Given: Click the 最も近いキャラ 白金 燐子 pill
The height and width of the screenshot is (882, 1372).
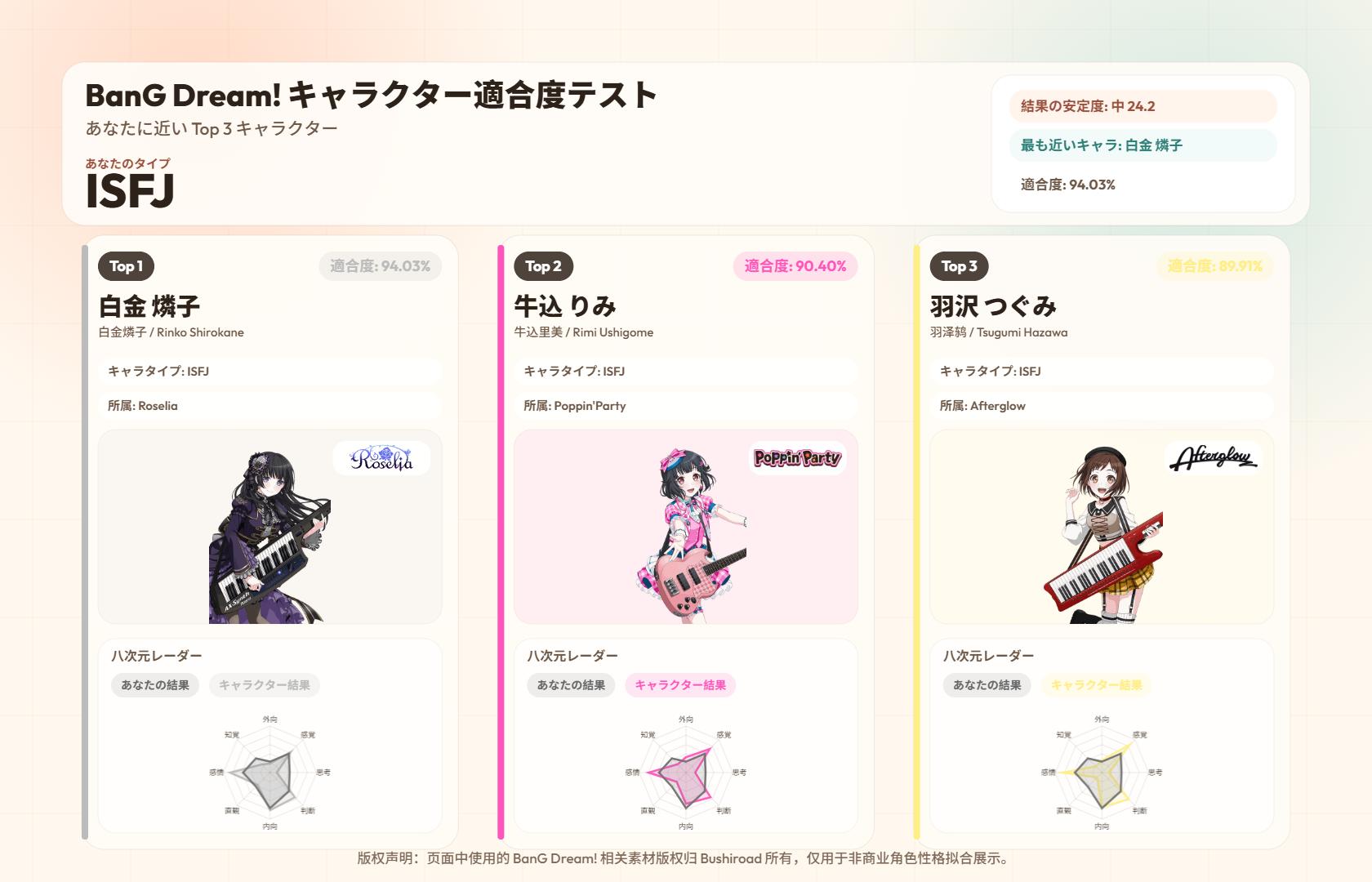Looking at the screenshot, I should click(x=1143, y=145).
